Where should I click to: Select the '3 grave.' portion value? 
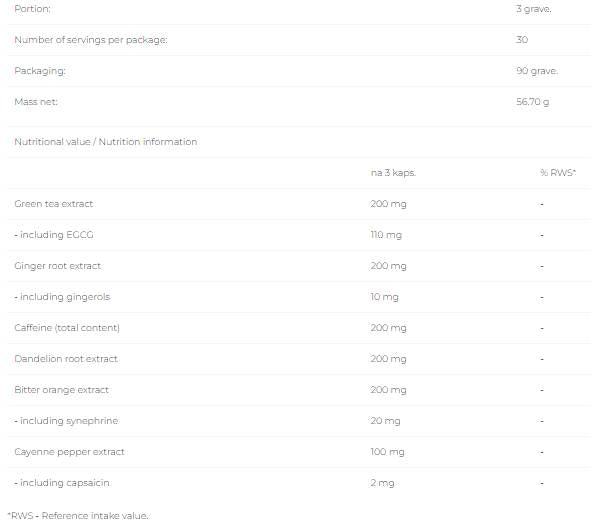[534, 9]
